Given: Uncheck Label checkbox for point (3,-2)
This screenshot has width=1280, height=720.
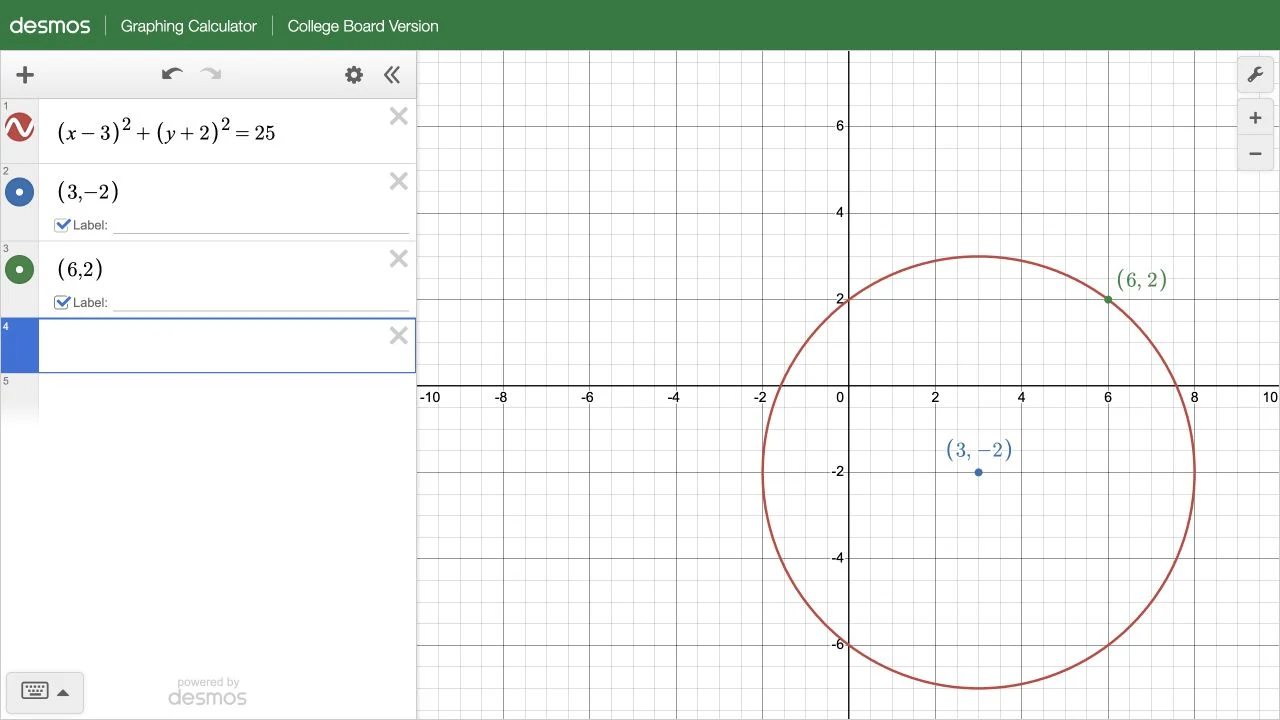Looking at the screenshot, I should (63, 225).
